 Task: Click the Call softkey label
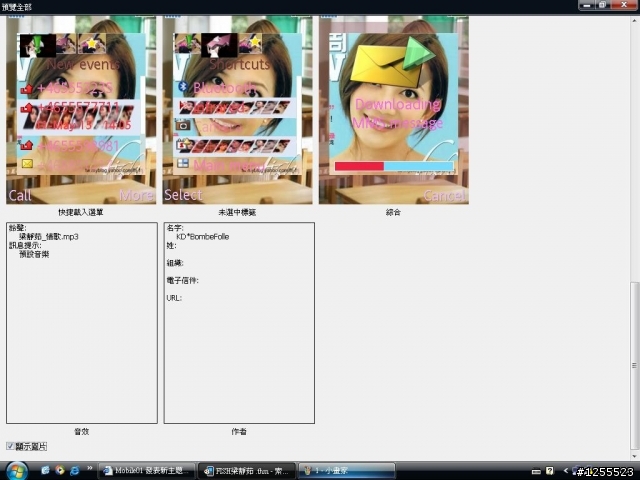pyautogui.click(x=20, y=196)
